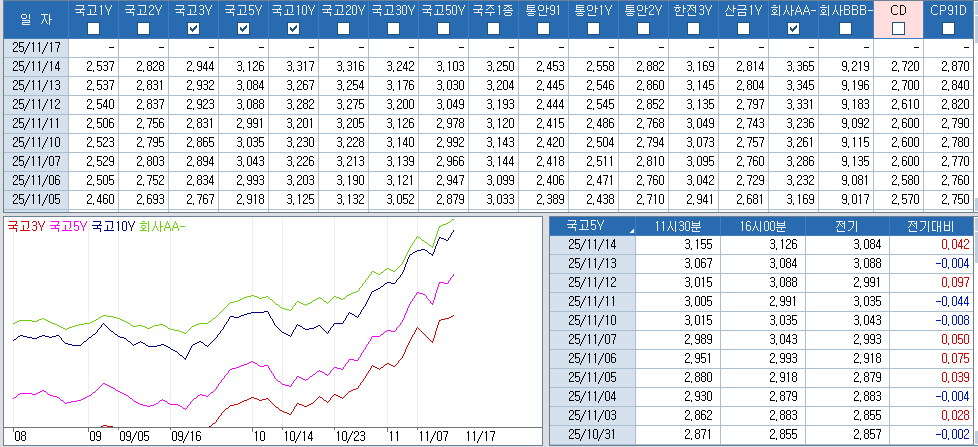This screenshot has height=447, width=978.
Task: Enable the 국고1Y column checkbox
Action: 93,29
